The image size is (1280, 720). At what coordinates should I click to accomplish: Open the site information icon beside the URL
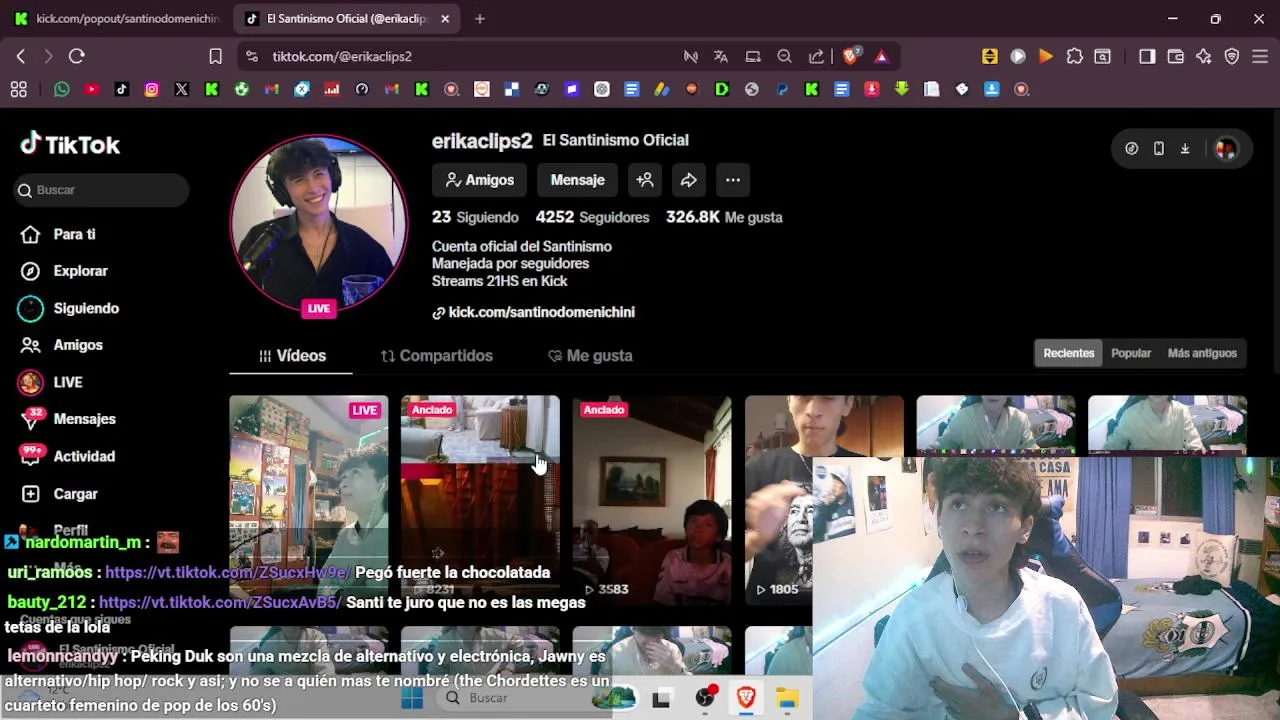251,57
